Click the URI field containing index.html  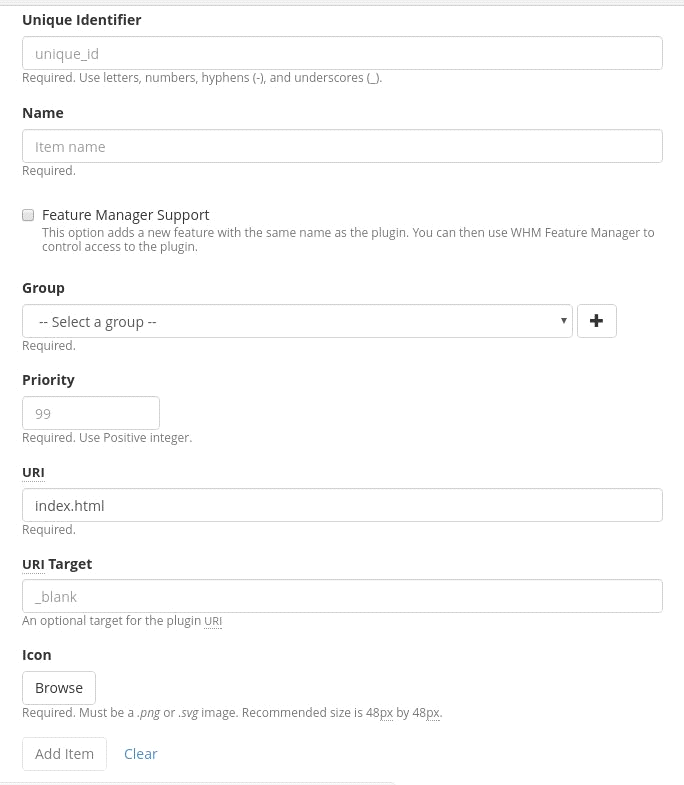click(x=342, y=505)
